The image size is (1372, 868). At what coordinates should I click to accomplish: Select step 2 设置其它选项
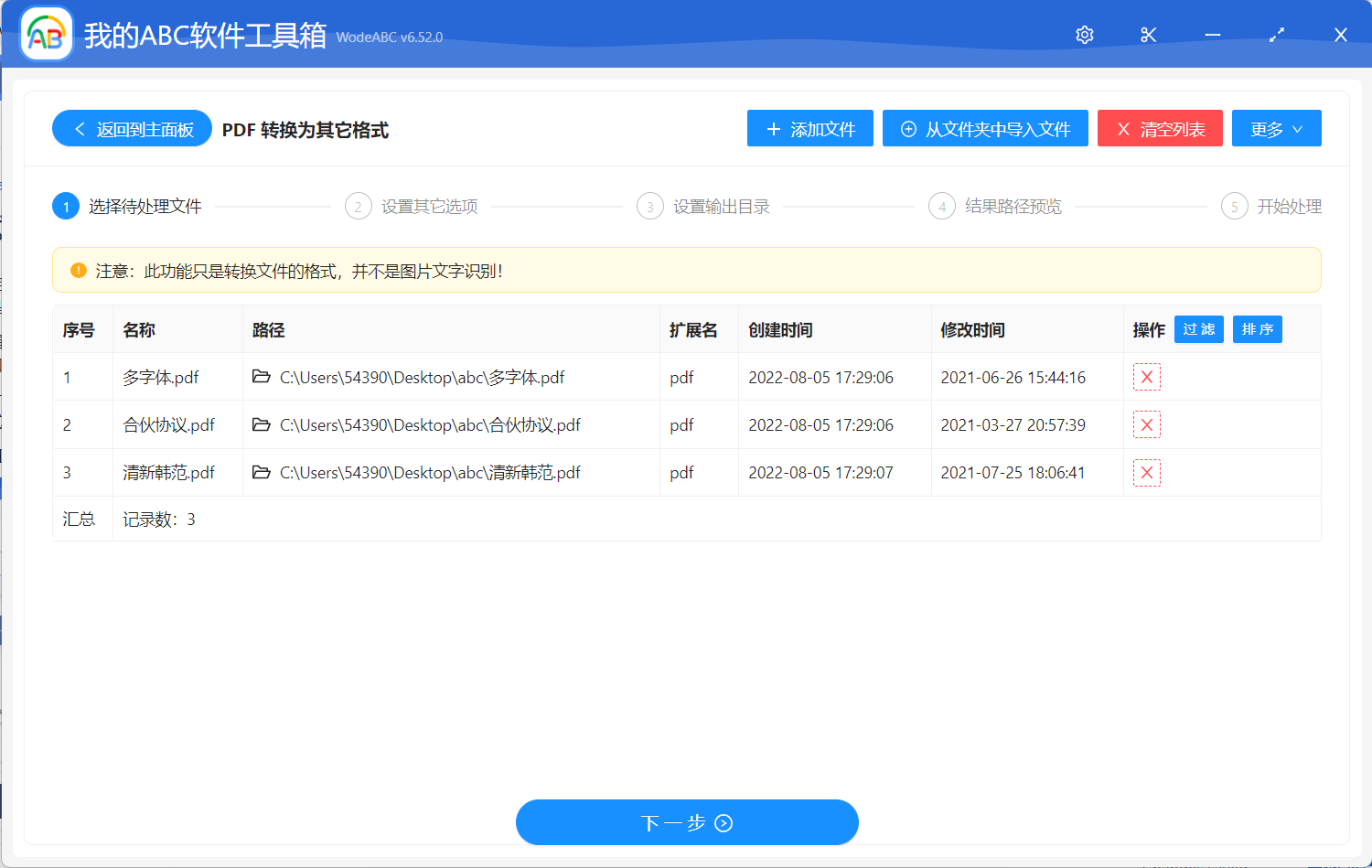pyautogui.click(x=358, y=206)
